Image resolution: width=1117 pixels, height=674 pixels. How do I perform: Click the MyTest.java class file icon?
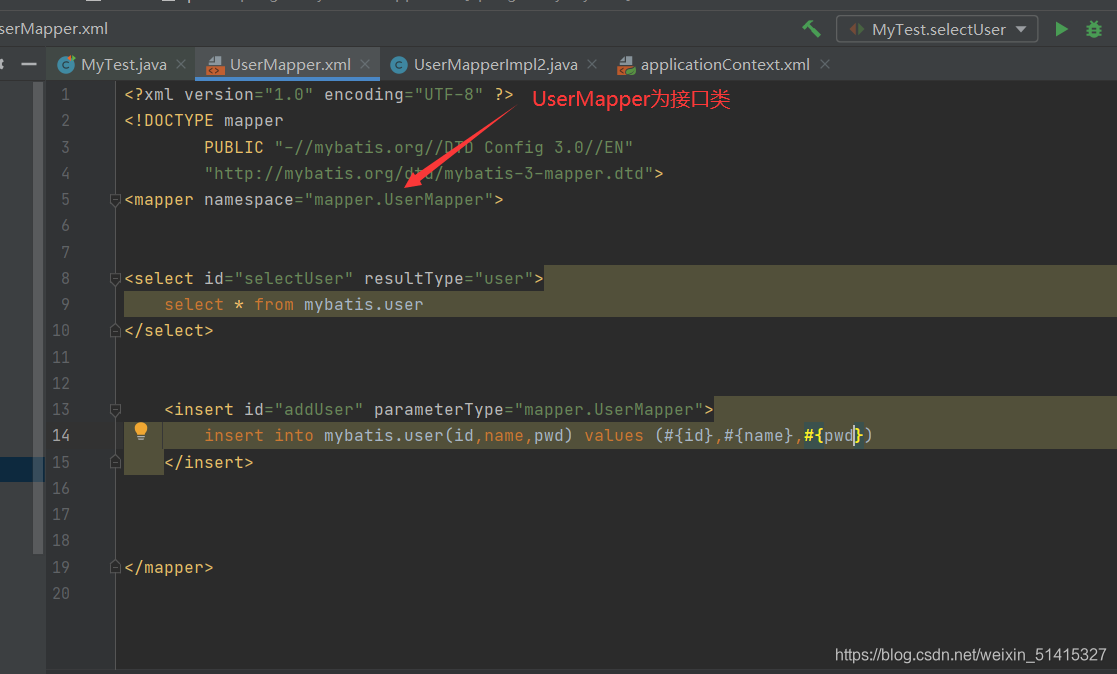pyautogui.click(x=66, y=65)
